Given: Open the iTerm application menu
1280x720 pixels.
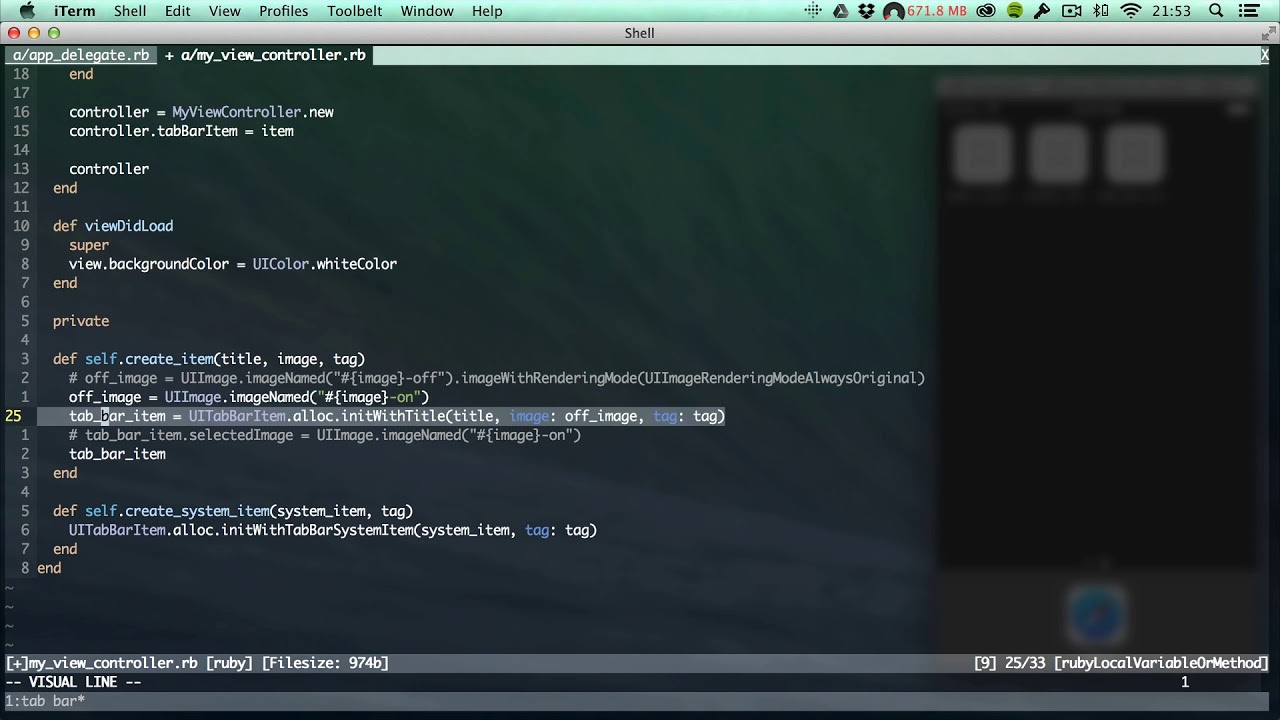Looking at the screenshot, I should tap(75, 11).
